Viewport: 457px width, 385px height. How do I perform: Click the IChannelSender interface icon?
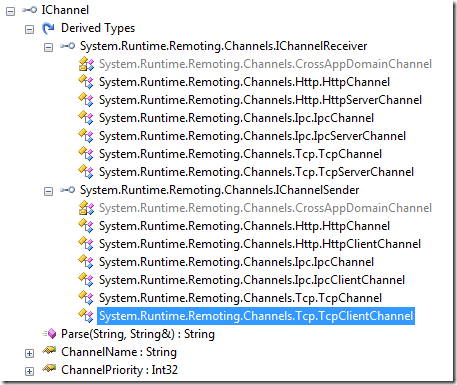[x=67, y=190]
